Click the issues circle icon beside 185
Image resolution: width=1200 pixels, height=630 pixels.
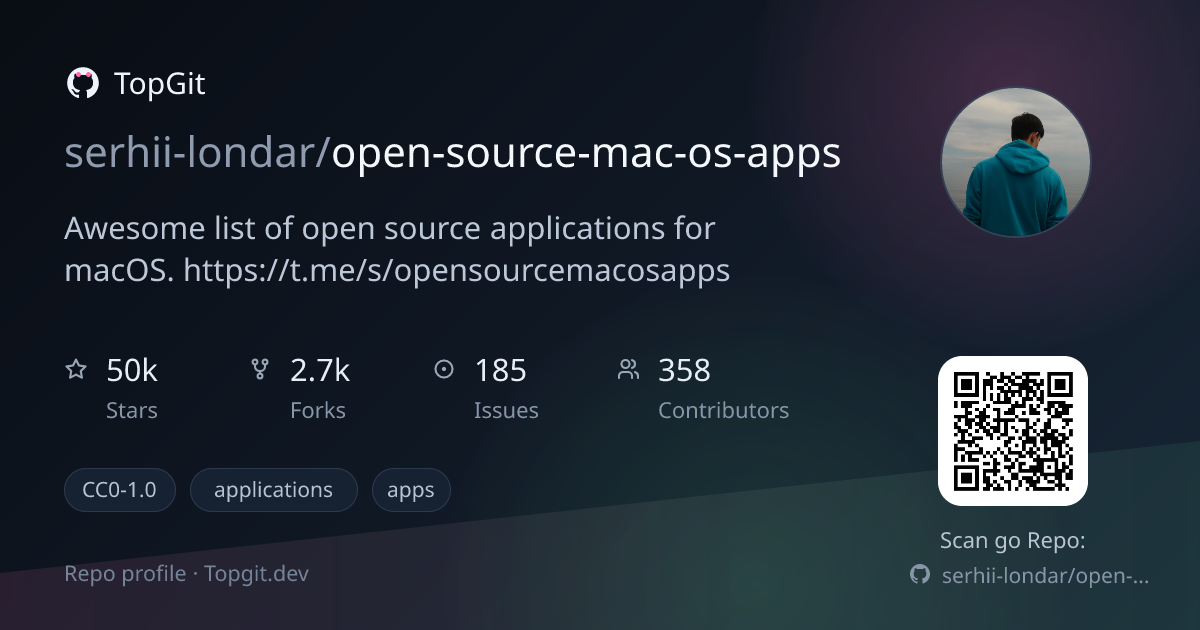point(443,370)
